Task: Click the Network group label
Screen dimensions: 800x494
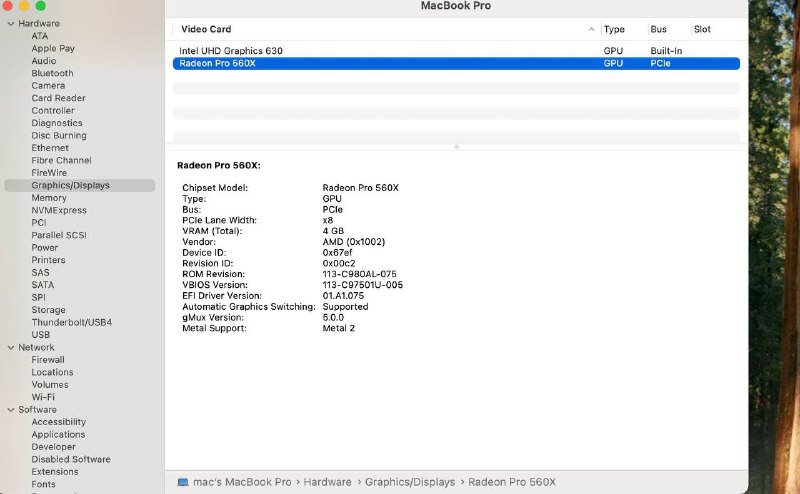Action: tap(36, 348)
